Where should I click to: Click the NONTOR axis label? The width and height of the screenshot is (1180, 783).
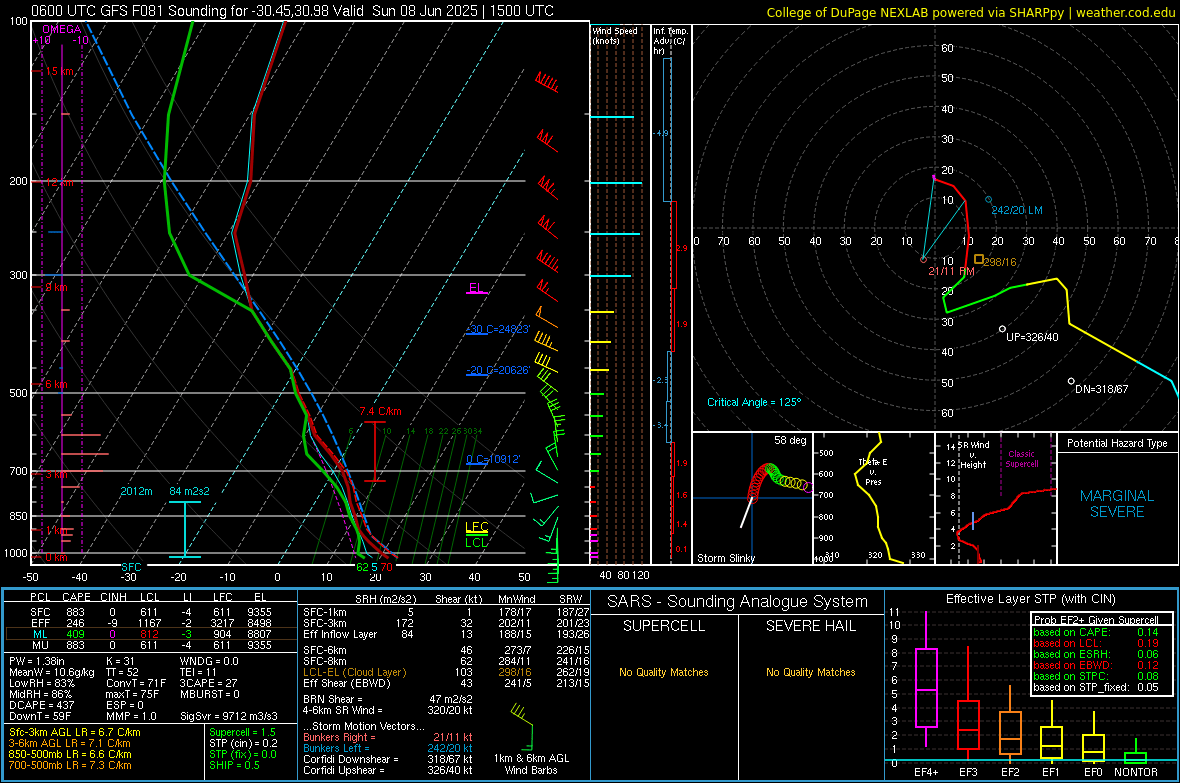[x=1136, y=772]
